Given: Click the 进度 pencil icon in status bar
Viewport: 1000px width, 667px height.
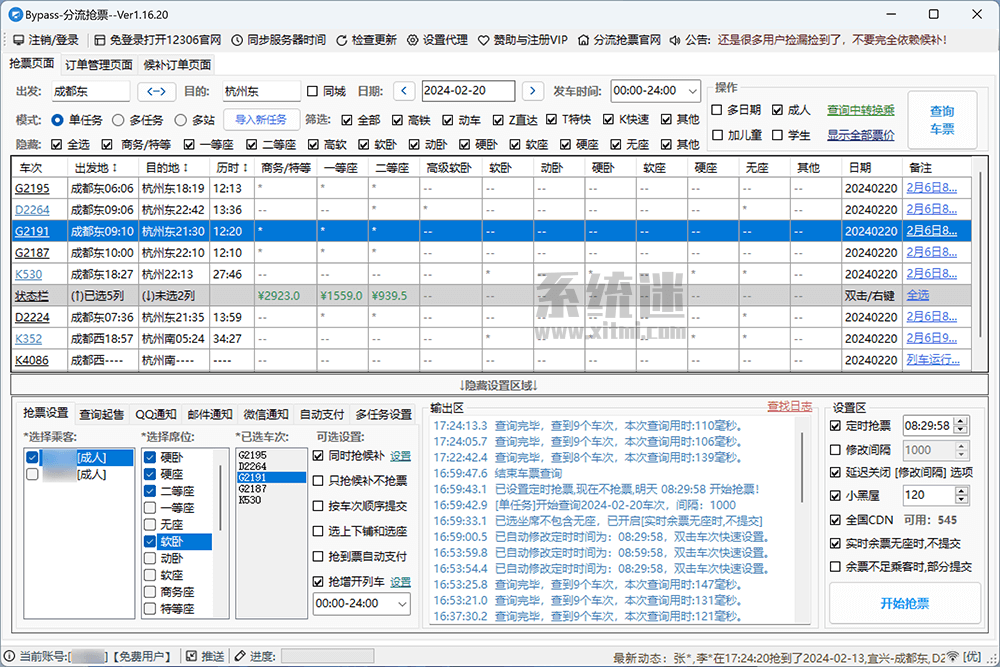Looking at the screenshot, I should (240, 656).
